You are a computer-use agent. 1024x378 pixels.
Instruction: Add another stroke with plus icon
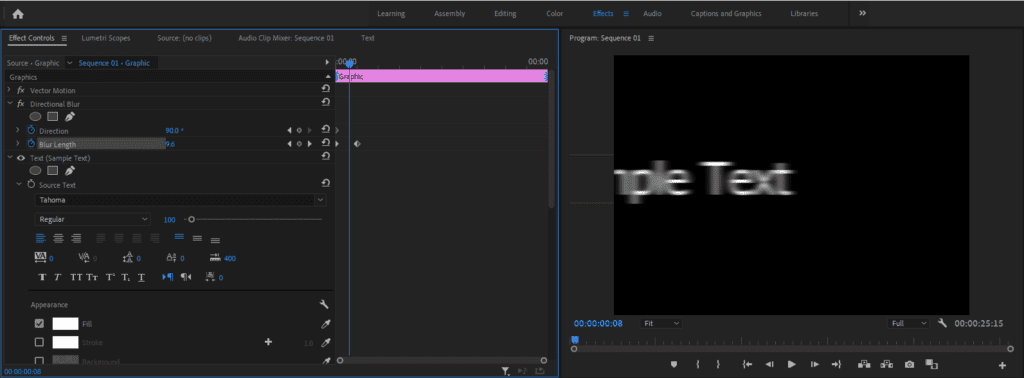[268, 342]
